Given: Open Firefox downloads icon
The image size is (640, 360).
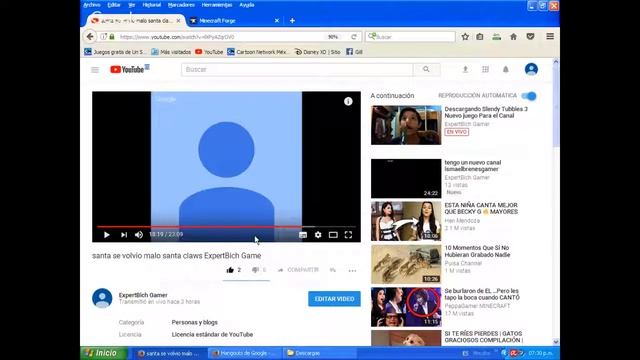Looking at the screenshot, I should tap(496, 37).
